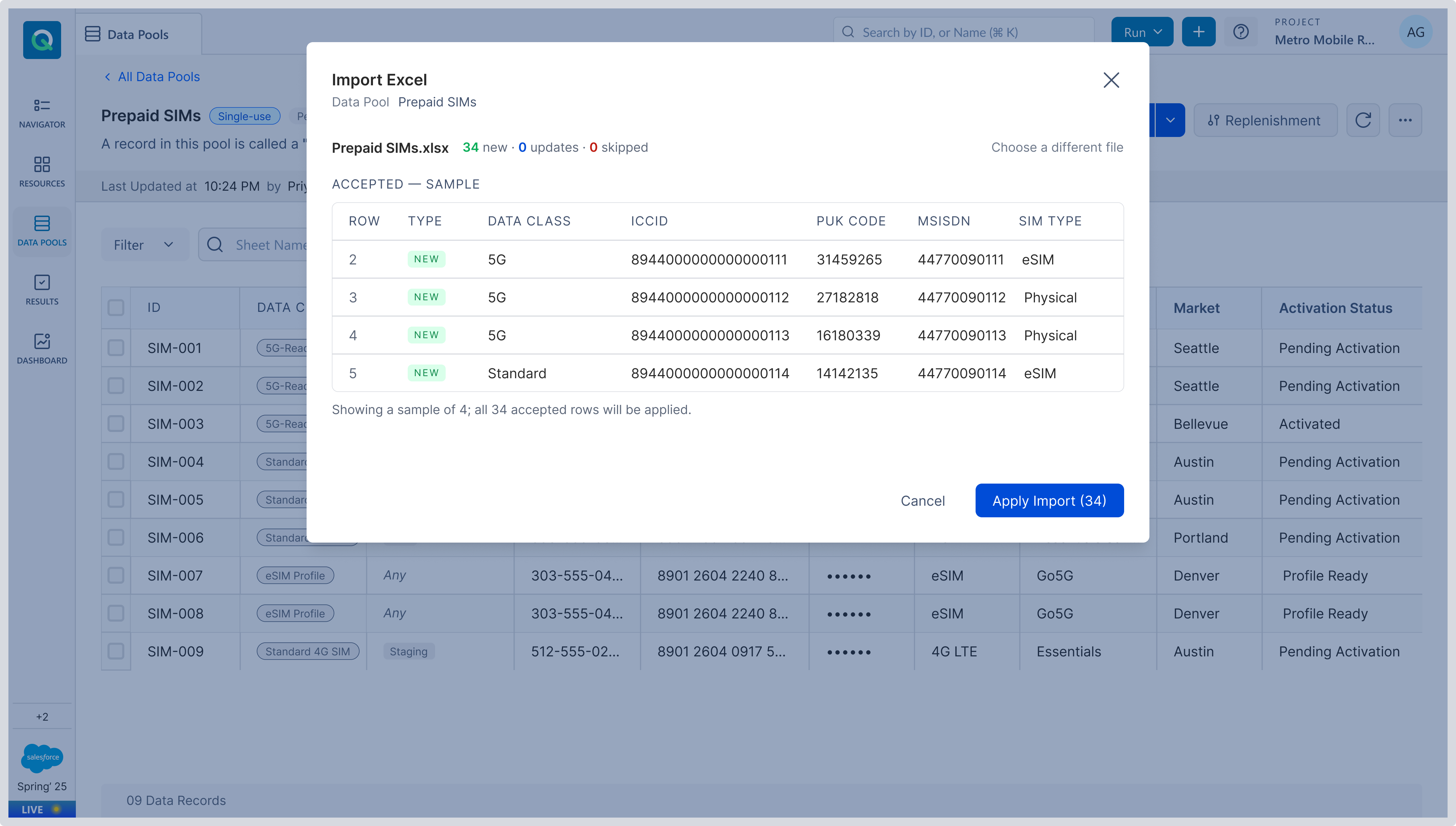Open Results in the sidebar
The width and height of the screenshot is (1456, 826).
point(42,290)
